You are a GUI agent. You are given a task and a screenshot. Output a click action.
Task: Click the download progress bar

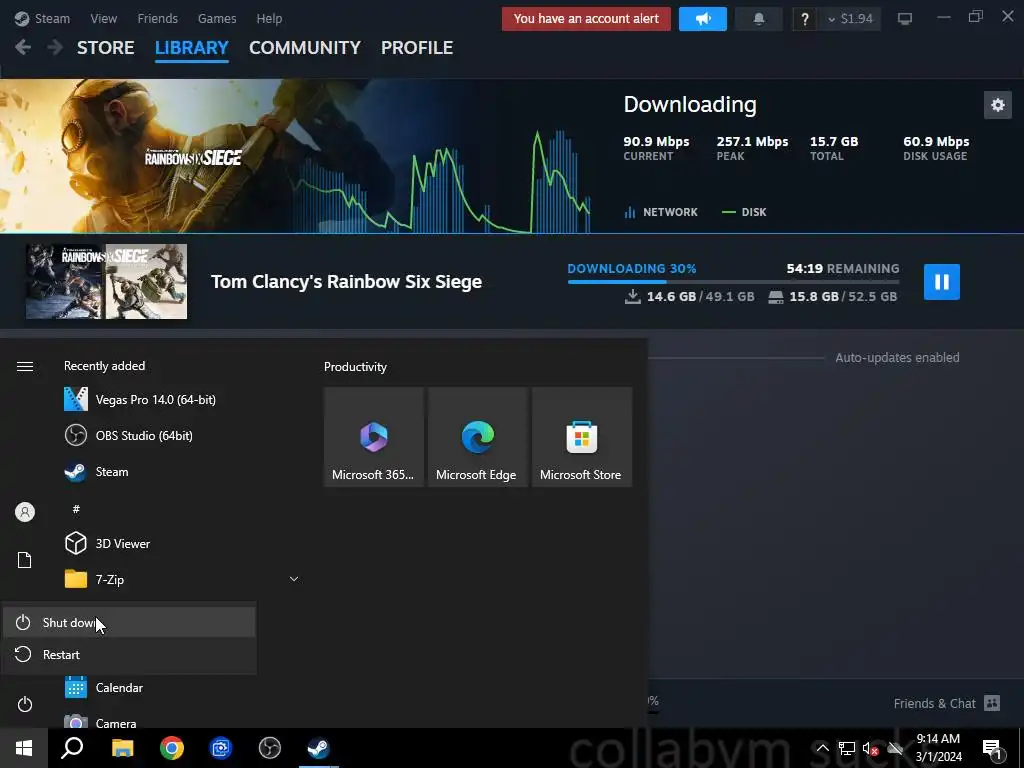pyautogui.click(x=733, y=281)
